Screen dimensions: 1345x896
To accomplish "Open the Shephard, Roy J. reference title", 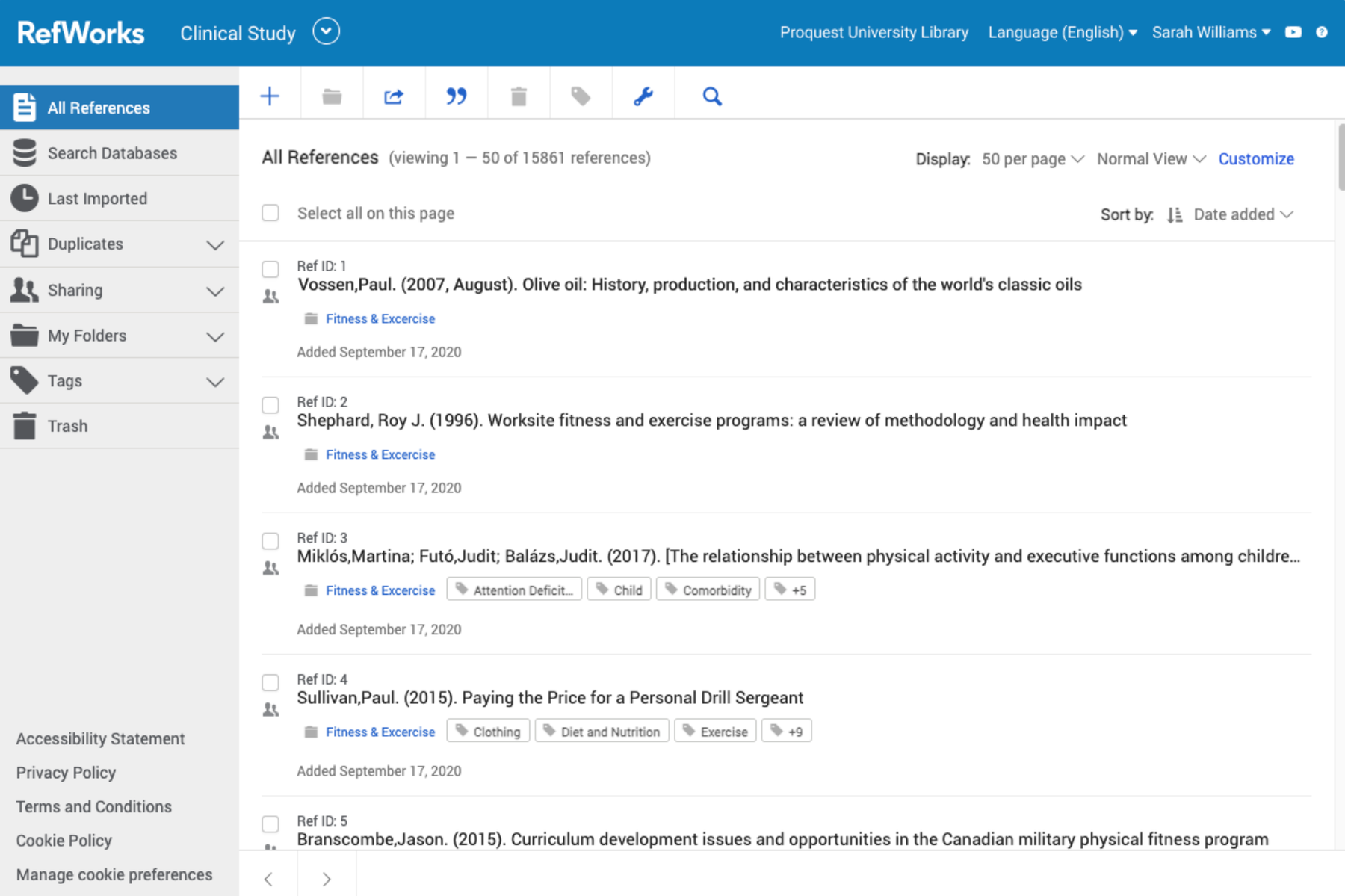I will (711, 421).
